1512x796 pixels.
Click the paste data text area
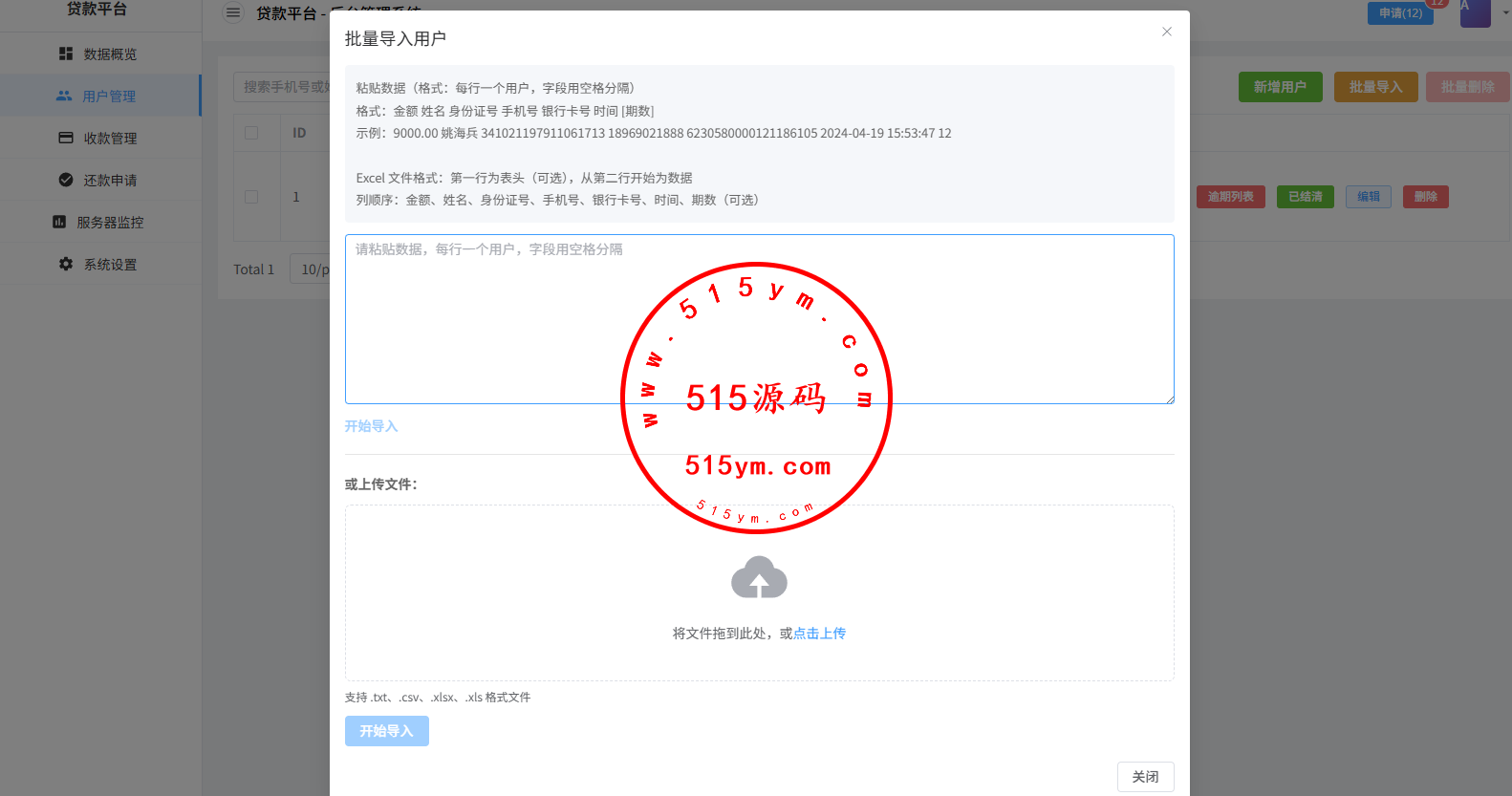pyautogui.click(x=759, y=319)
